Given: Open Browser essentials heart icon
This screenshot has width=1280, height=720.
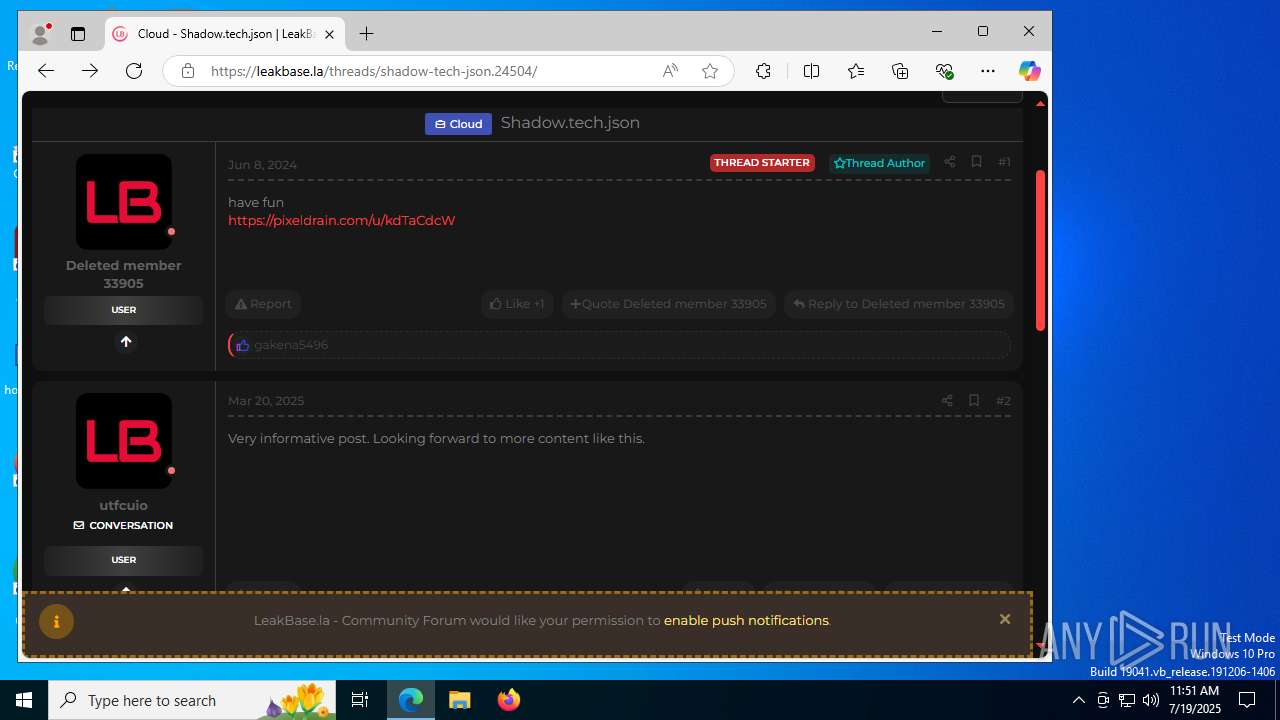Looking at the screenshot, I should 944,71.
